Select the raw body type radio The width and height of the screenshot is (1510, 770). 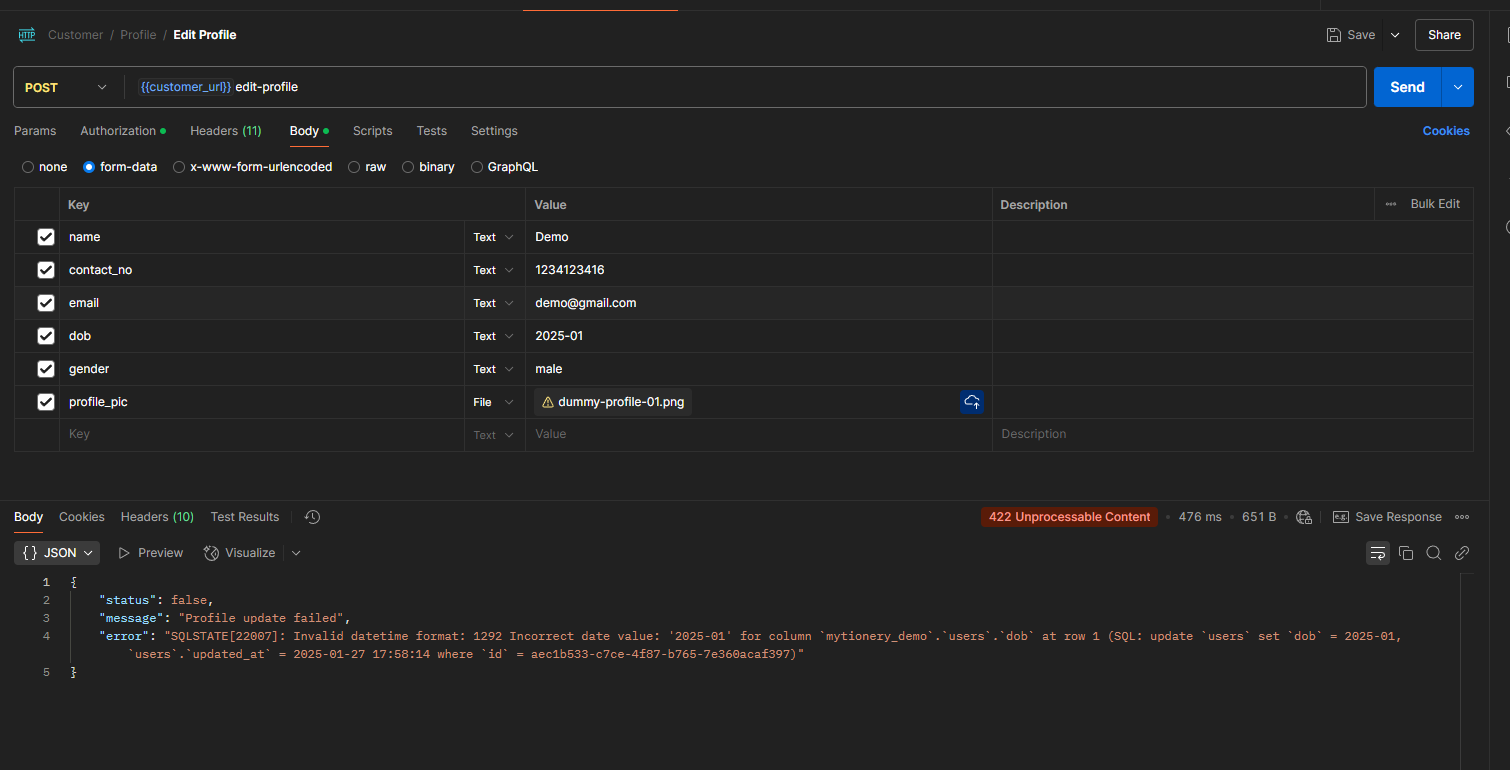click(354, 167)
